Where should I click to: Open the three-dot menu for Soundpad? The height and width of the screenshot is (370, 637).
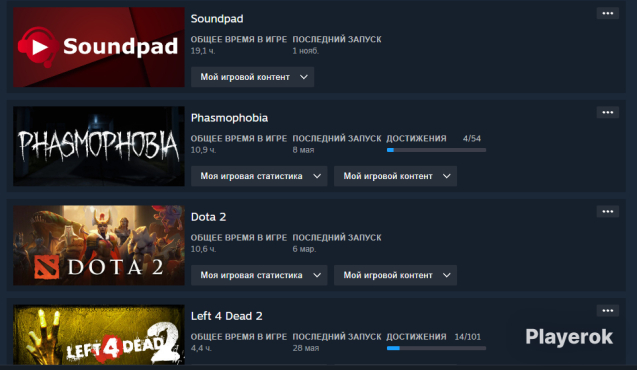pos(607,13)
